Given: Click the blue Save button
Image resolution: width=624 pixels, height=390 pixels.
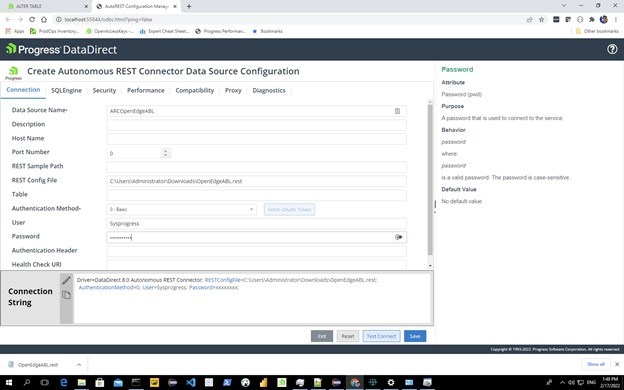Looking at the screenshot, I should click(x=415, y=336).
